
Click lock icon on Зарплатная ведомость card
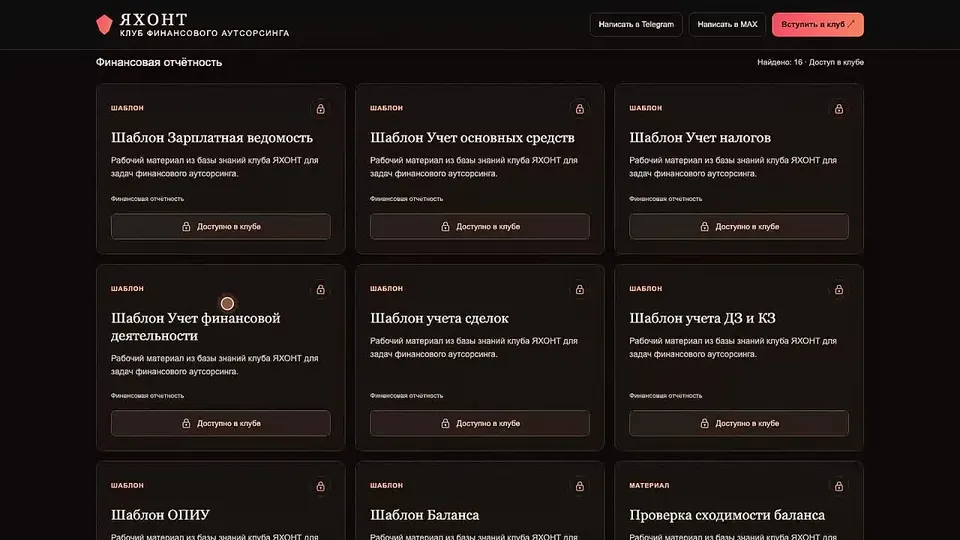click(320, 109)
